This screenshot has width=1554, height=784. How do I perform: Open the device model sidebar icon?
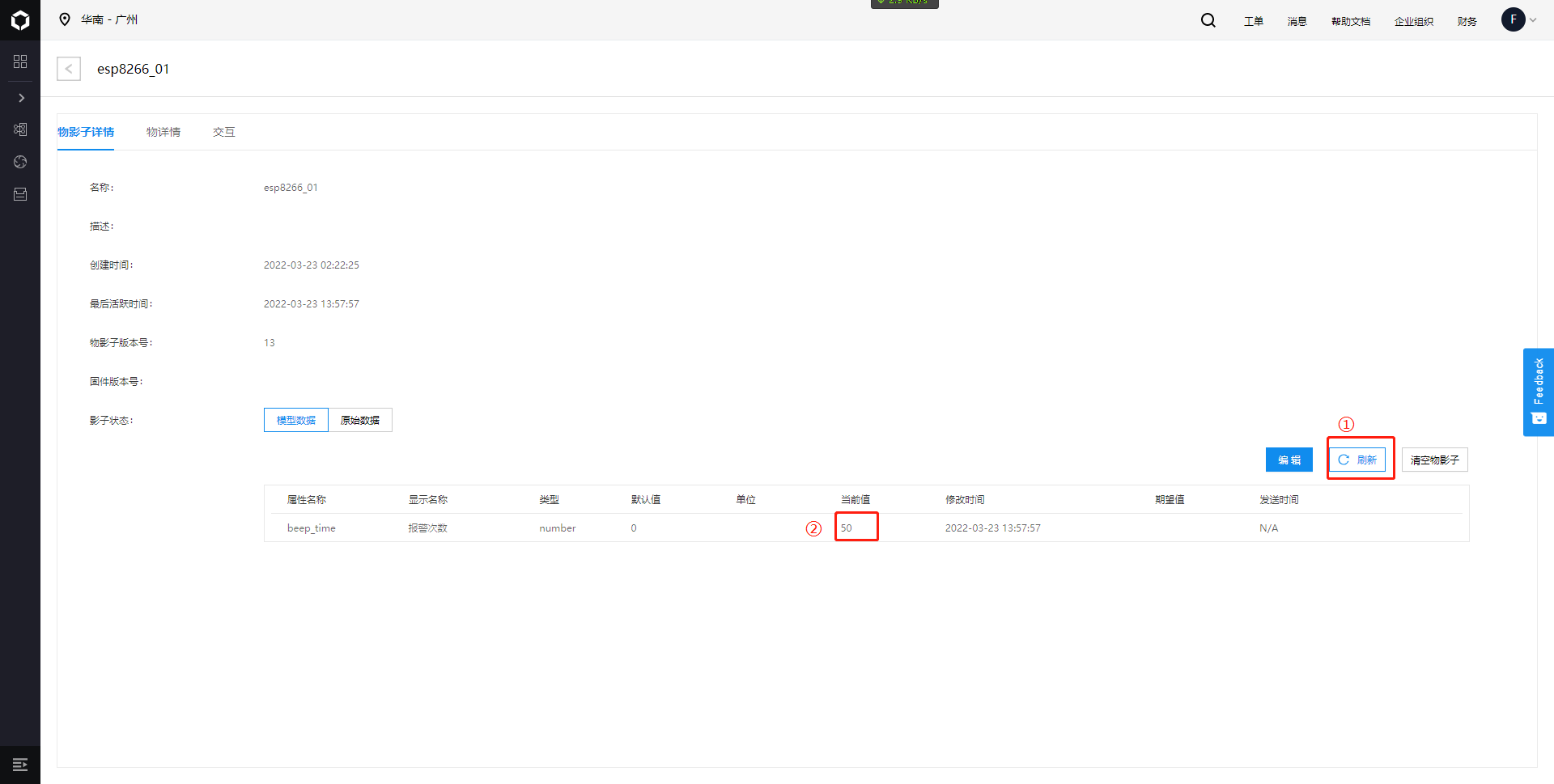(20, 129)
